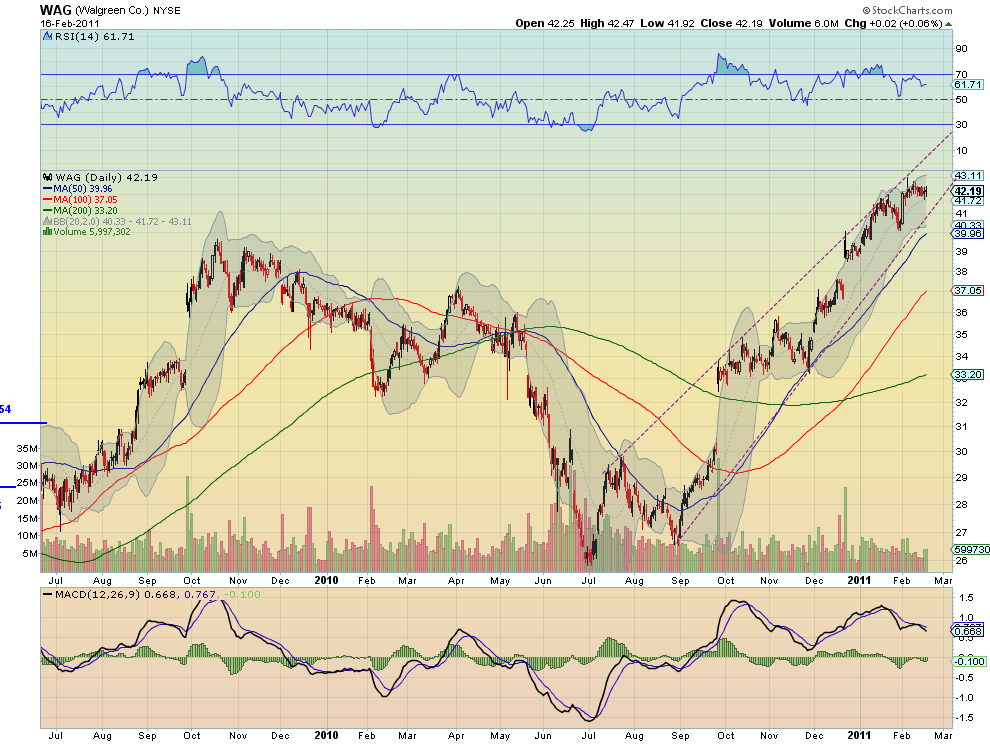Click the 2010 label on MACD time axis
The width and height of the screenshot is (990, 744).
(x=326, y=735)
